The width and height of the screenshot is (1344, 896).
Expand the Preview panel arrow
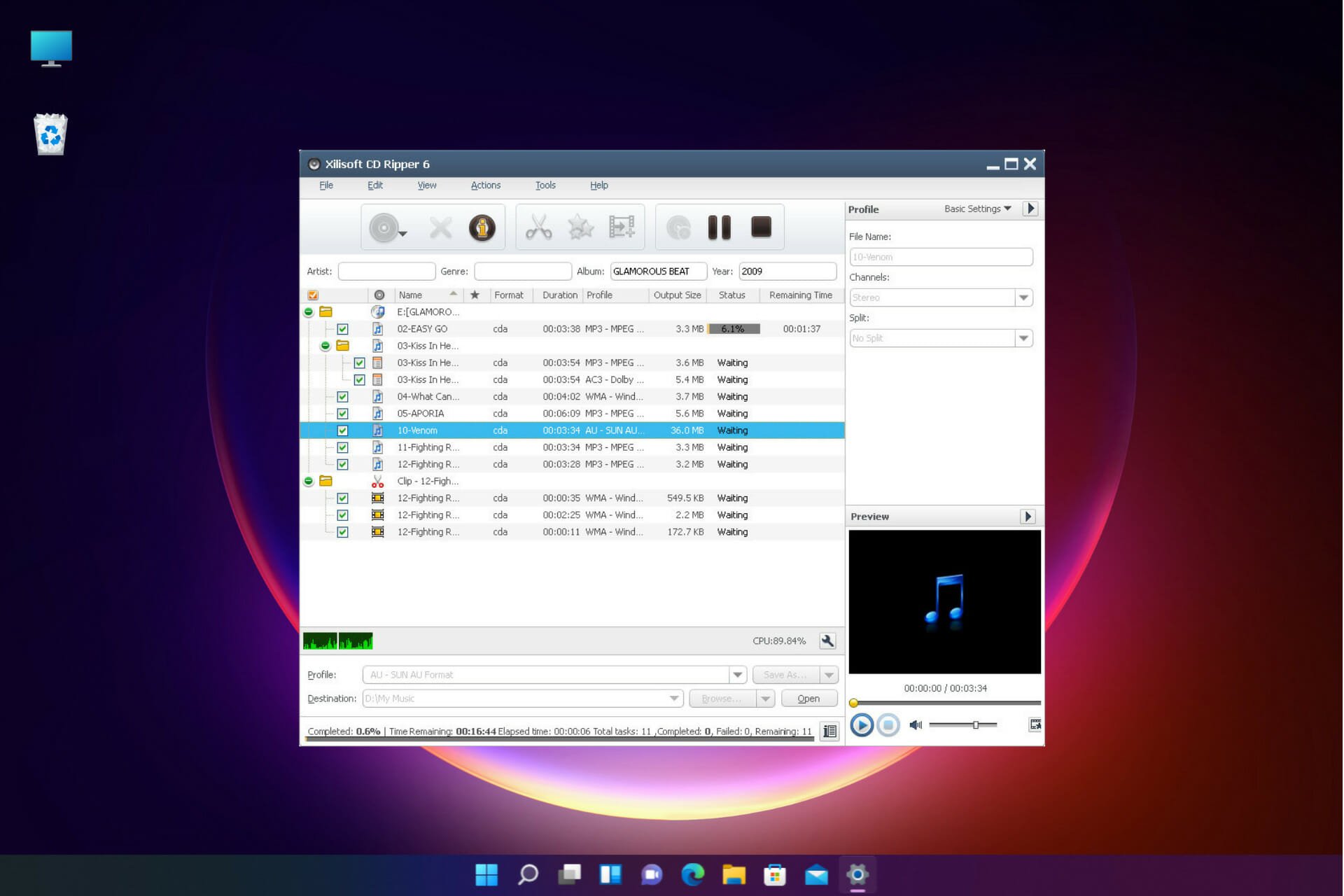pos(1027,517)
